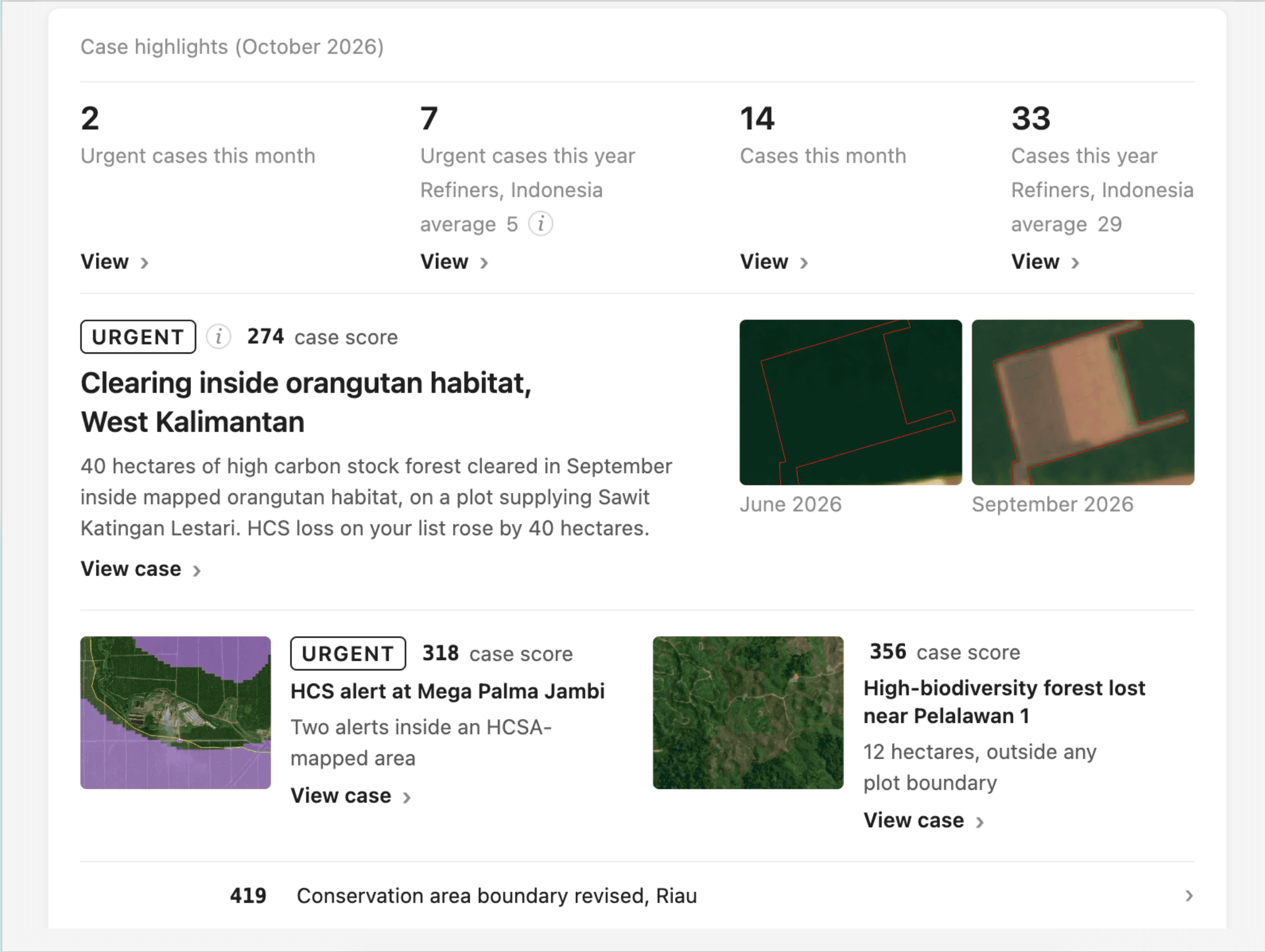The image size is (1265, 952).
Task: Click View case for Pelalawan 1 forest loss
Action: [924, 820]
